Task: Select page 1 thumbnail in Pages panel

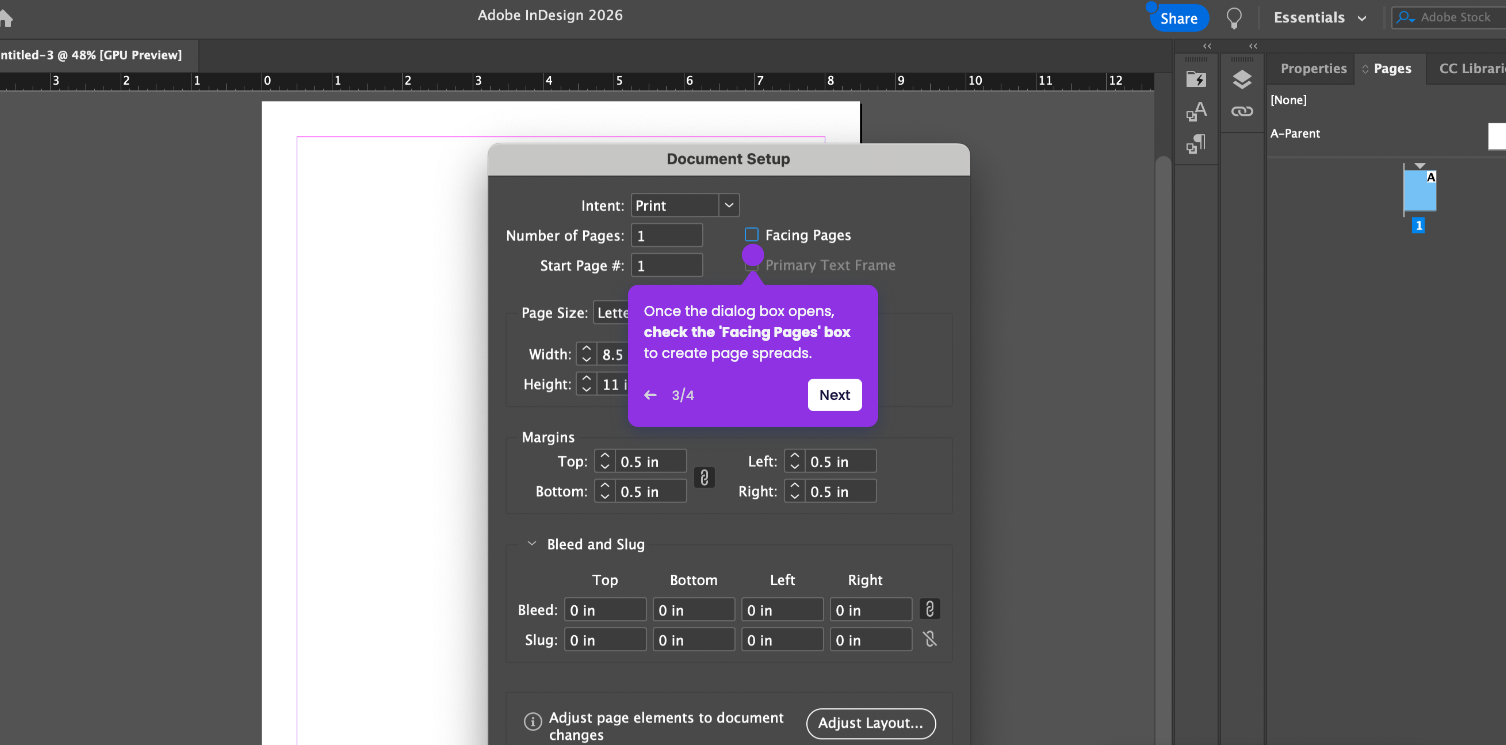Action: point(1420,190)
